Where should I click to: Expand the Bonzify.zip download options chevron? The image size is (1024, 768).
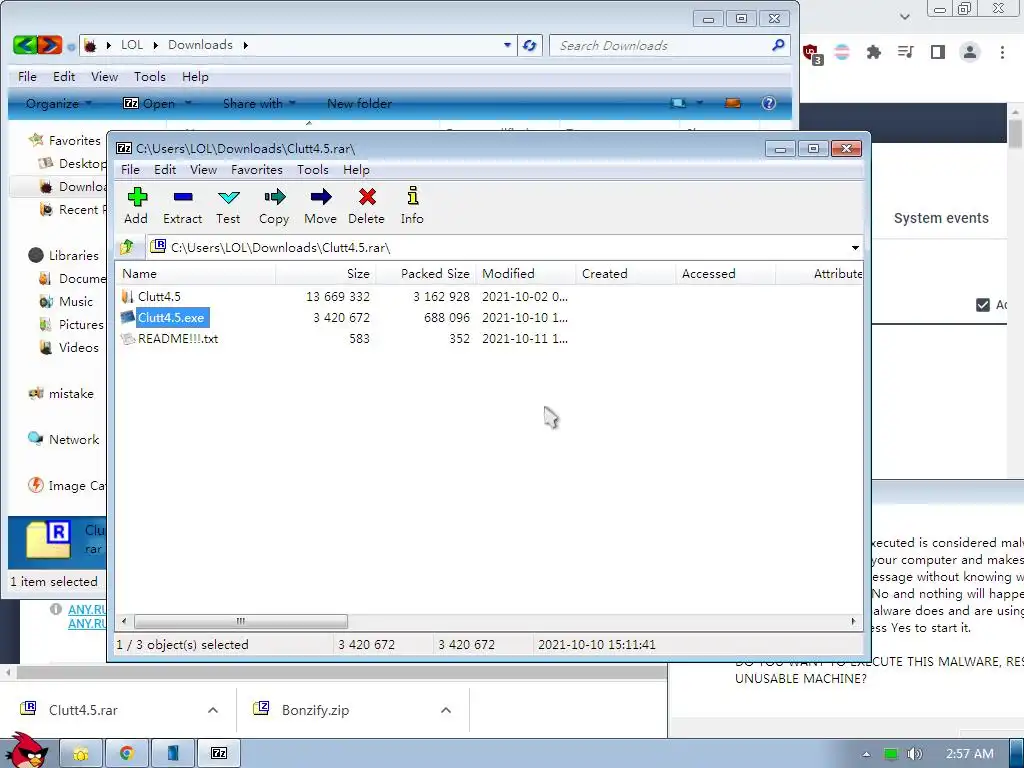pyautogui.click(x=446, y=710)
